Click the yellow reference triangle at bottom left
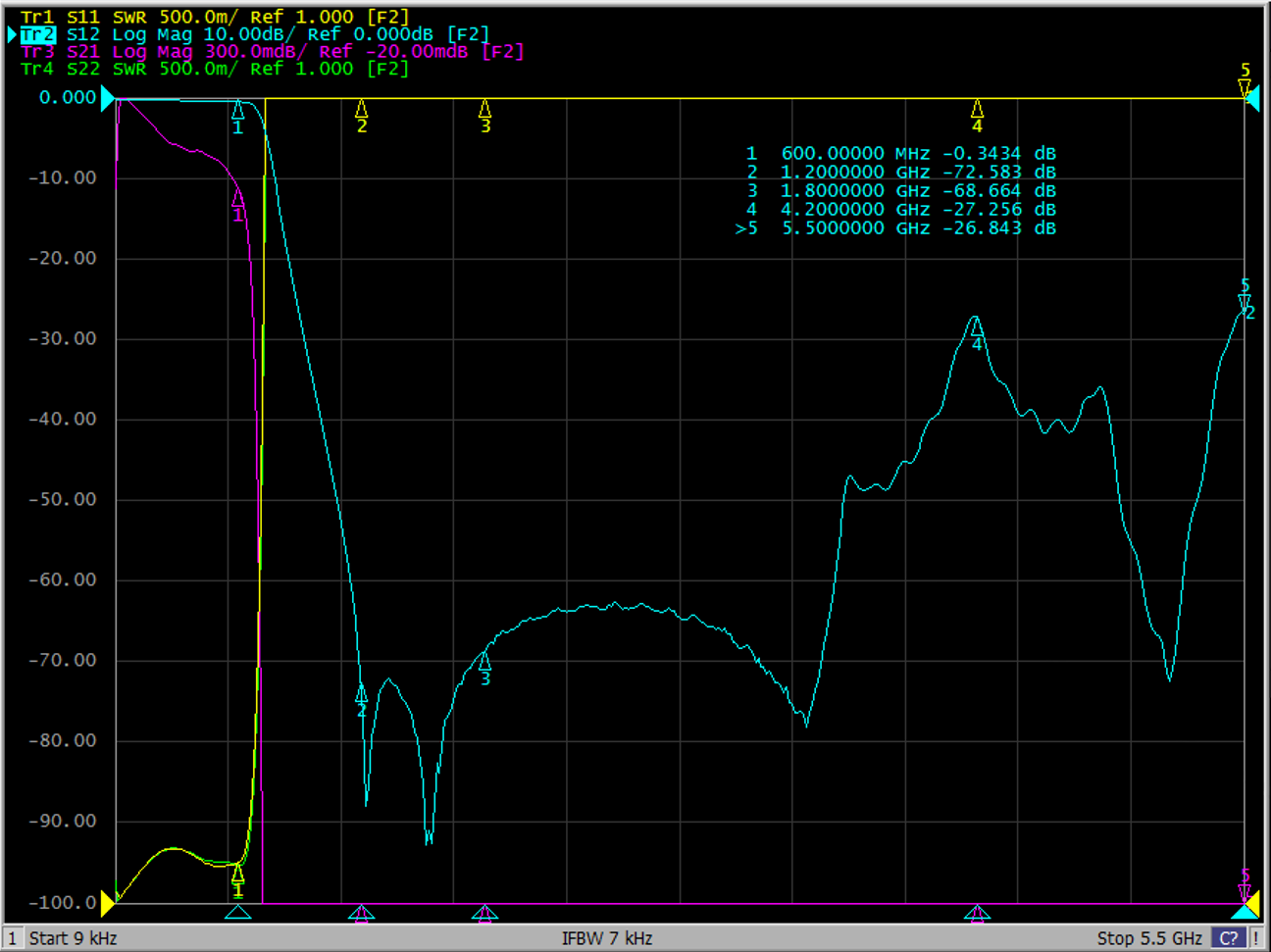This screenshot has height=952, width=1271. (108, 902)
